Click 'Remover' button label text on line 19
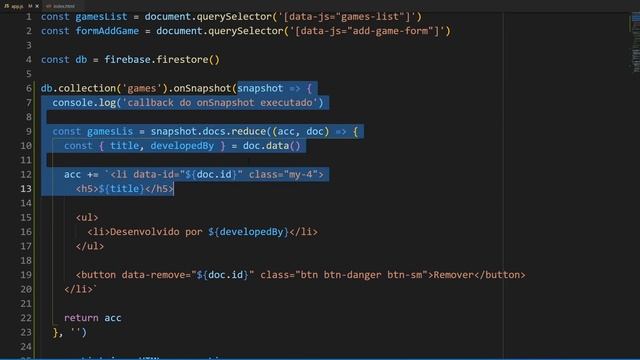640x360 pixels. (x=453, y=275)
